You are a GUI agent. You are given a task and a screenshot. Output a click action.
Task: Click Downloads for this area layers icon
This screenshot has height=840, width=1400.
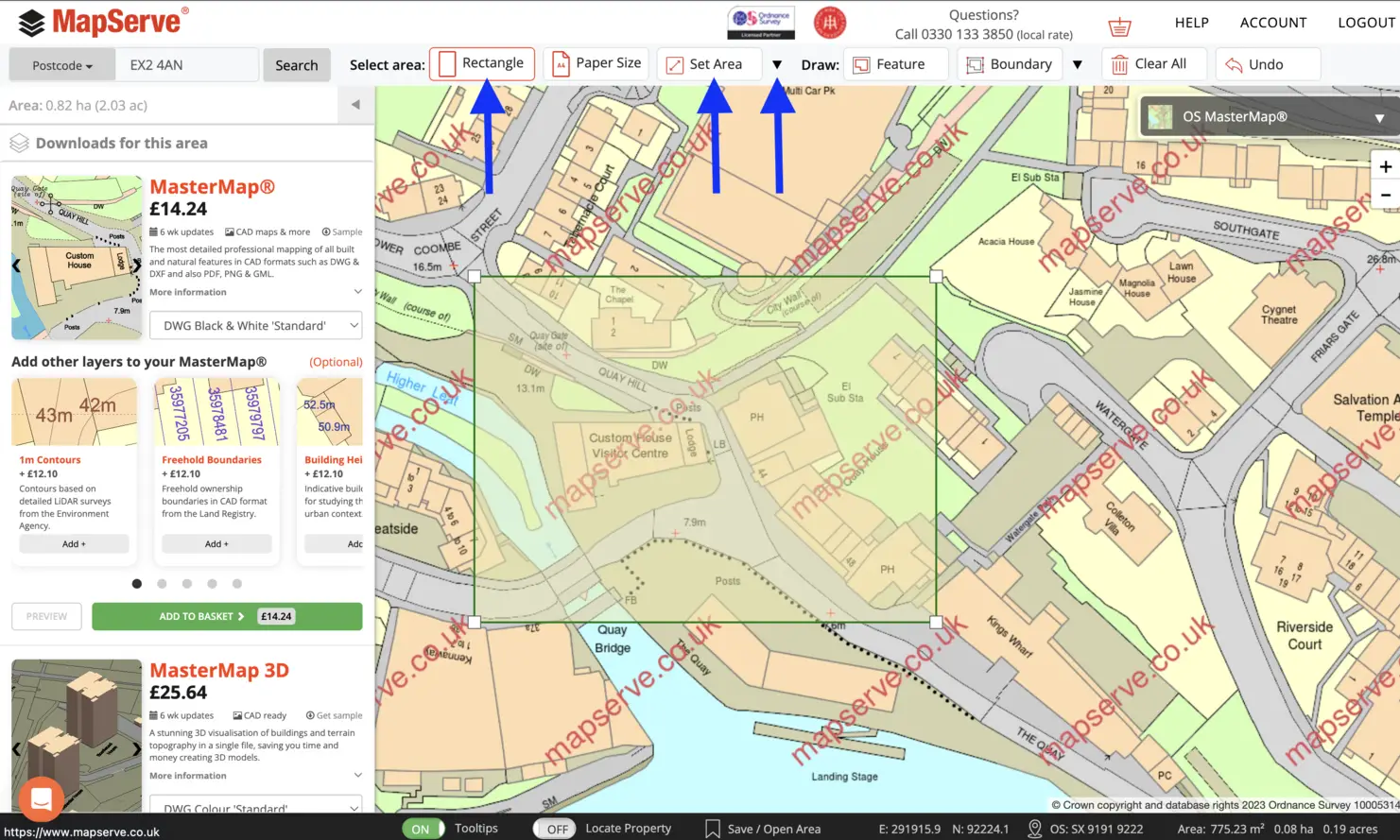point(19,143)
